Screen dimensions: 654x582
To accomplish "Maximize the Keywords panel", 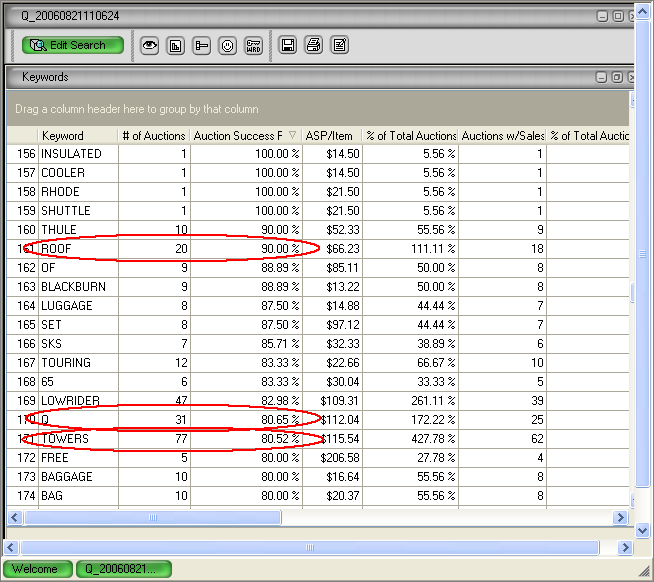I will coord(617,77).
